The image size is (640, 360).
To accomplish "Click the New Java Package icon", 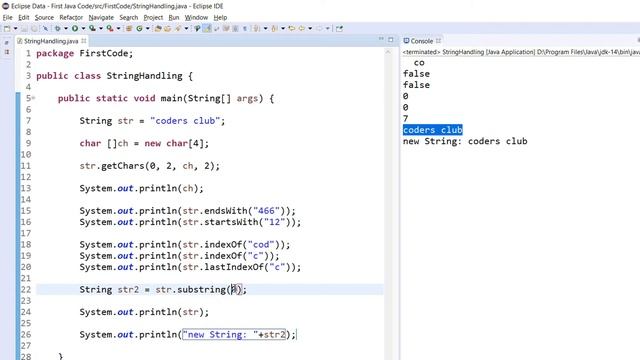I will pos(129,29).
